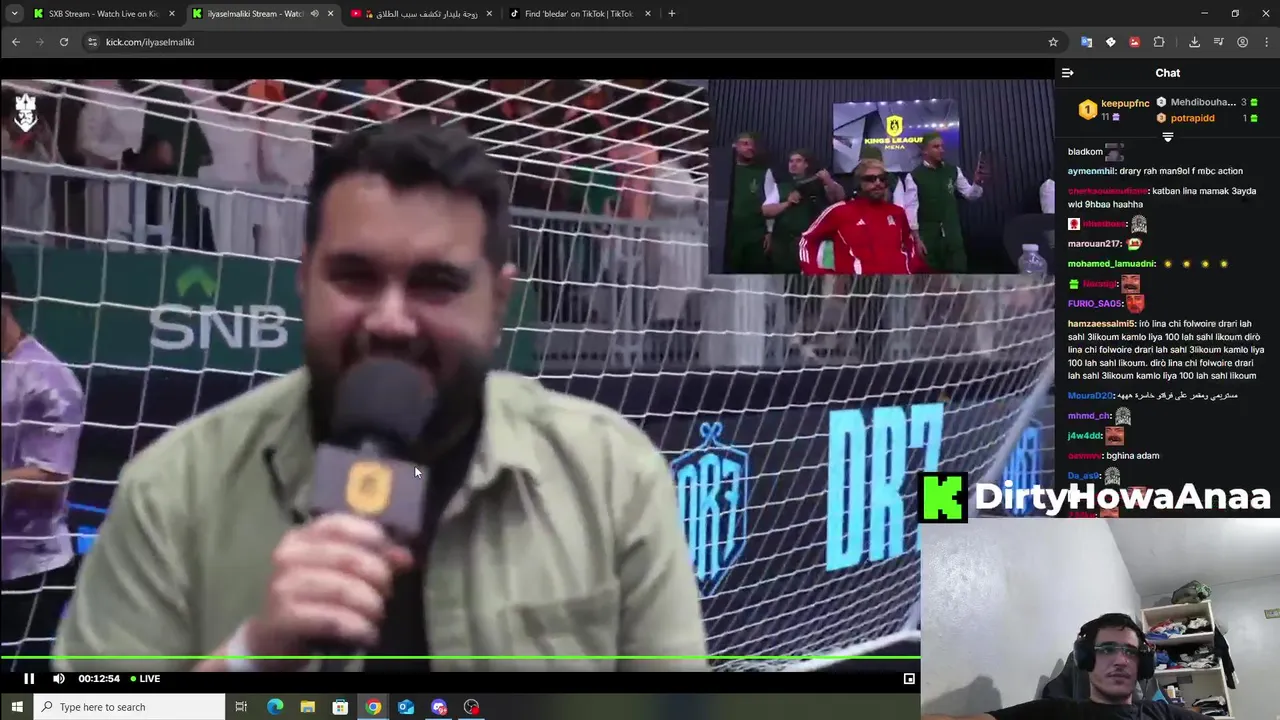The width and height of the screenshot is (1280, 720).
Task: Open the red image extension icon
Action: (1134, 42)
